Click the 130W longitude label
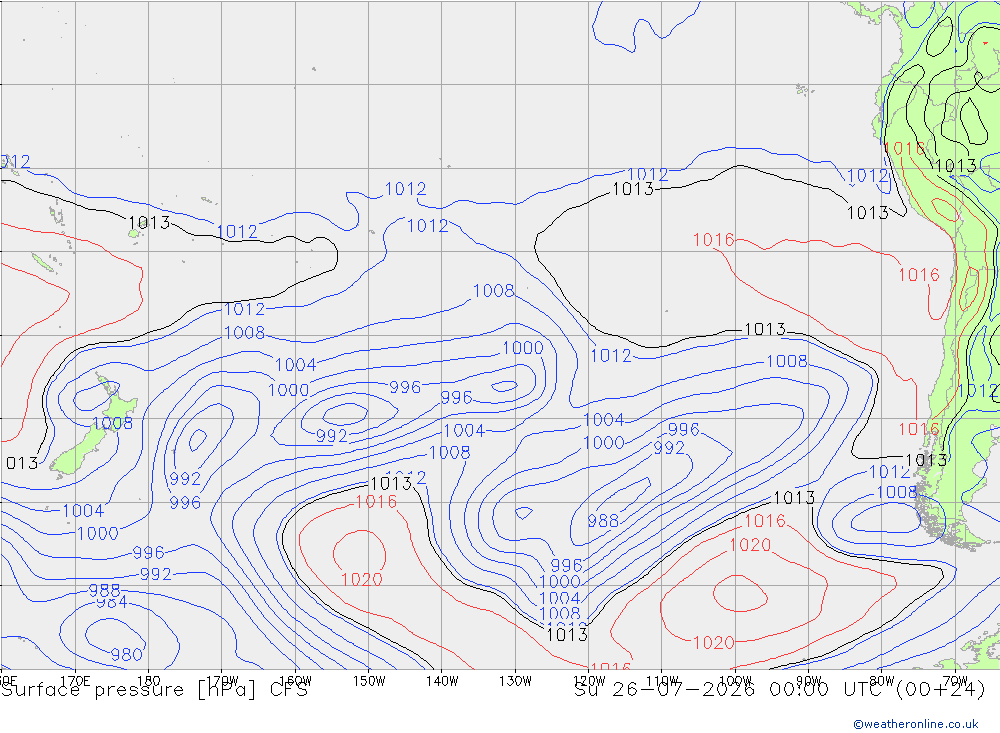Screen dimensions: 1000x733 click(515, 681)
